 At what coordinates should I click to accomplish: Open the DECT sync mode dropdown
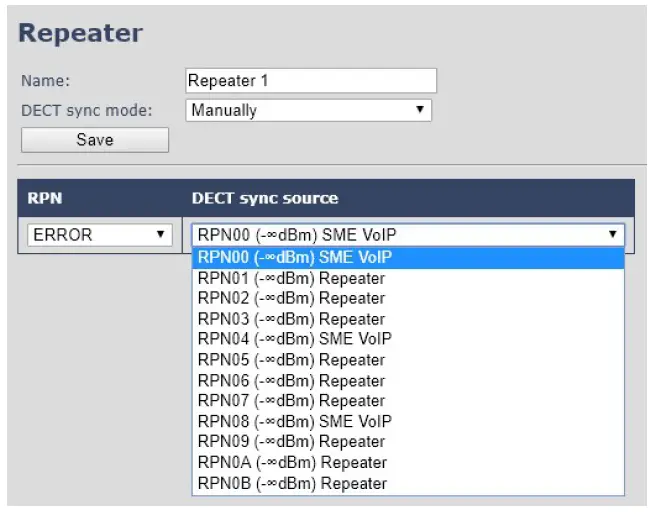(309, 110)
